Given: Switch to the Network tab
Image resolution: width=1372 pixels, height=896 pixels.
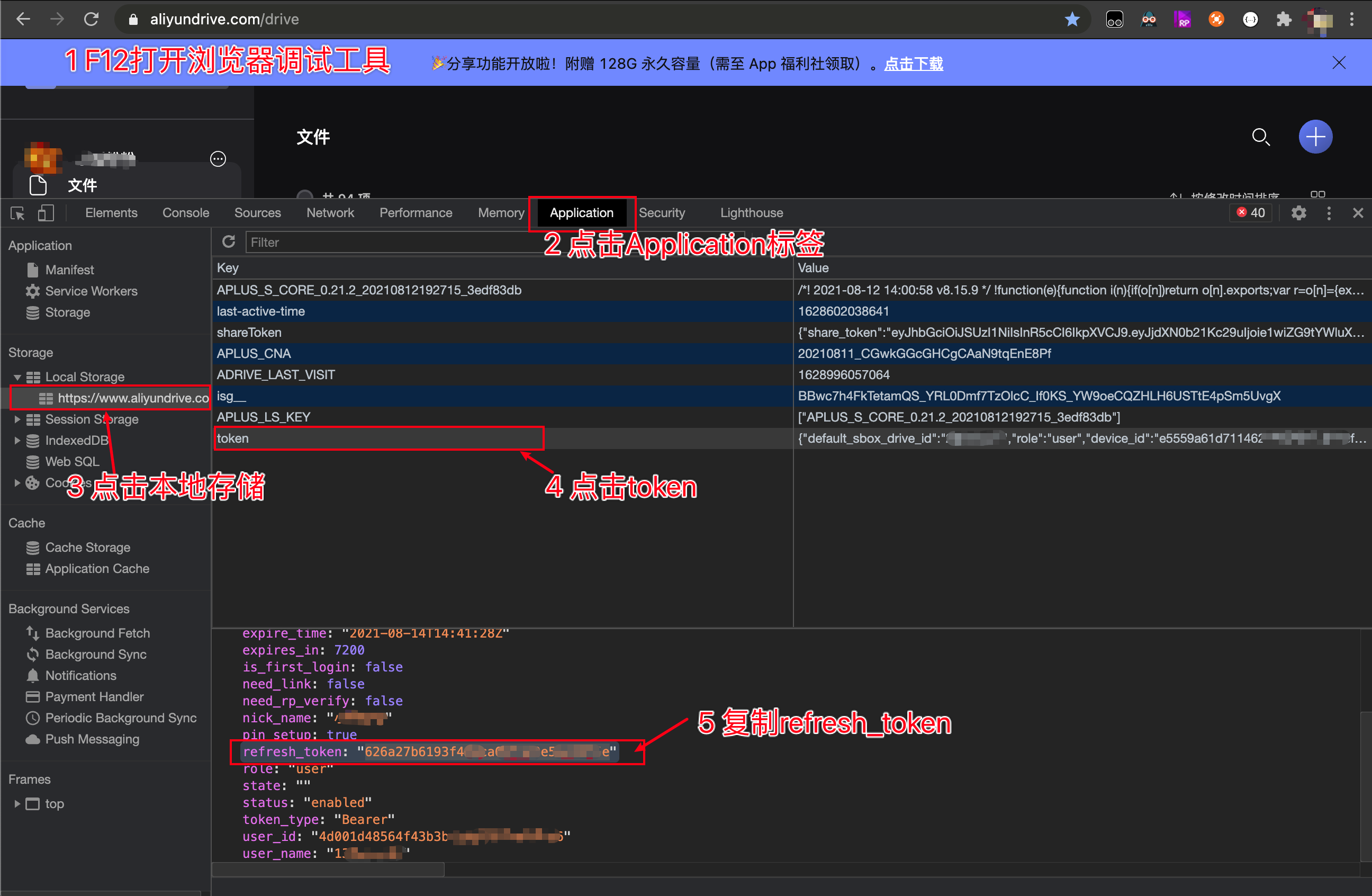Looking at the screenshot, I should point(330,213).
